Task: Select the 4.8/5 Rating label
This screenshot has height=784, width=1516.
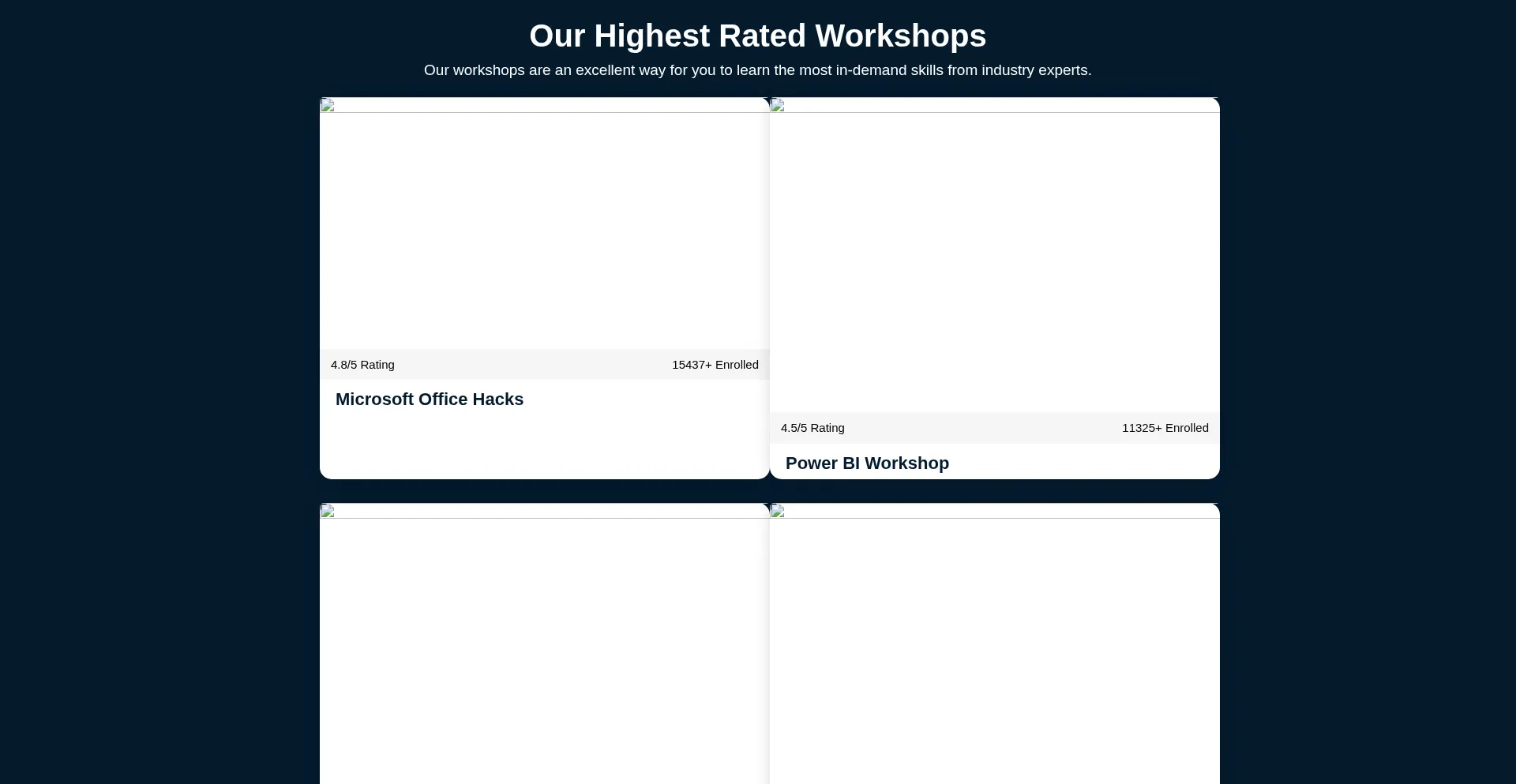Action: tap(362, 365)
